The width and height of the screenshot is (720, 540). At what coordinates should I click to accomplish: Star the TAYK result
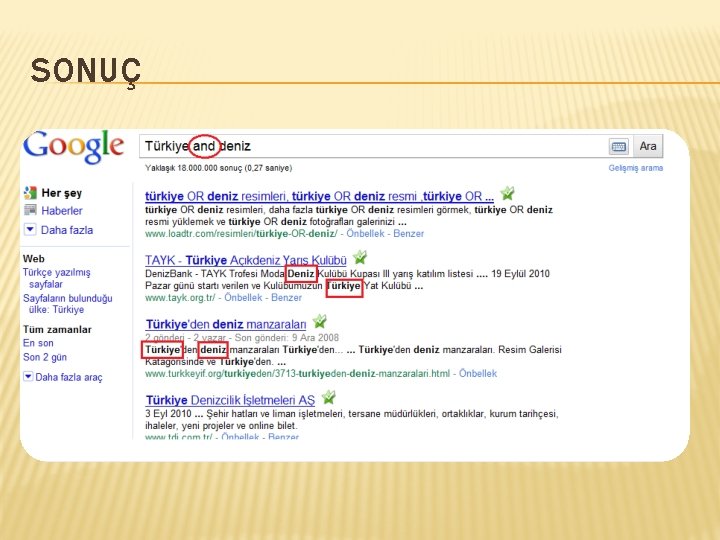tap(360, 257)
